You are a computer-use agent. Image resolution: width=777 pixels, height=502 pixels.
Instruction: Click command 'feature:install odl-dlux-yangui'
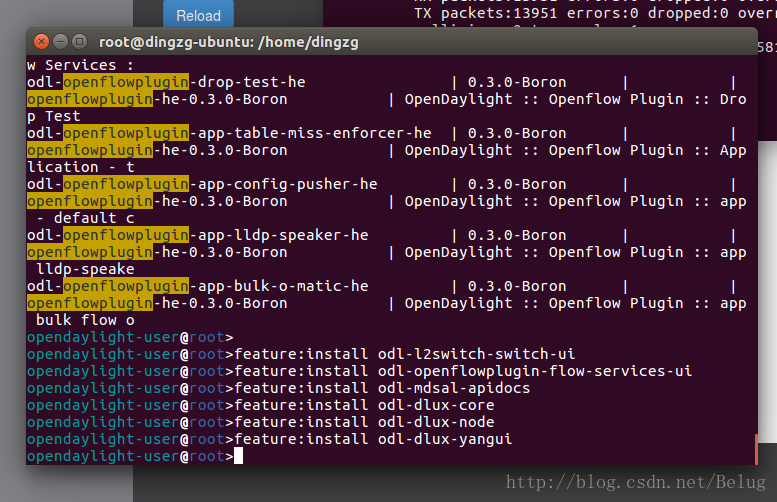373,439
